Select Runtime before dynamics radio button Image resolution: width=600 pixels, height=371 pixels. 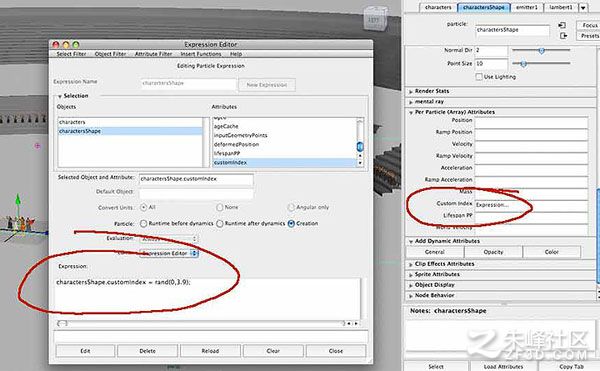143,223
